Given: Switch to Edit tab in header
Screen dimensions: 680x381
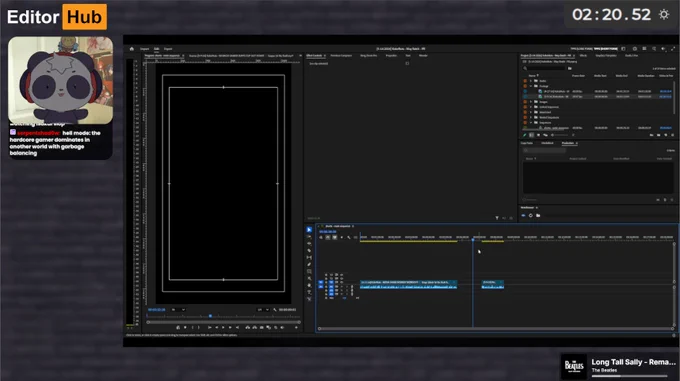Looking at the screenshot, I should tap(157, 49).
